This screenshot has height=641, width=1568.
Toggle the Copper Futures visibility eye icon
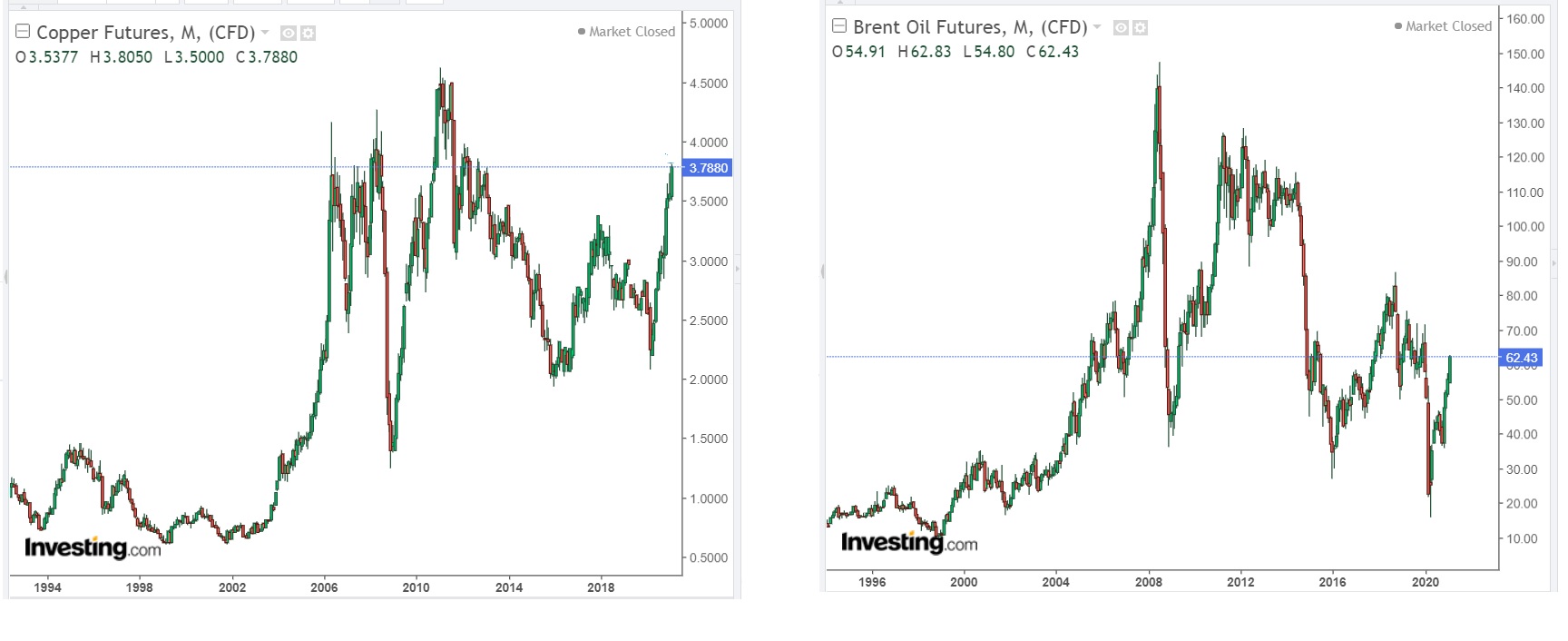click(x=289, y=34)
